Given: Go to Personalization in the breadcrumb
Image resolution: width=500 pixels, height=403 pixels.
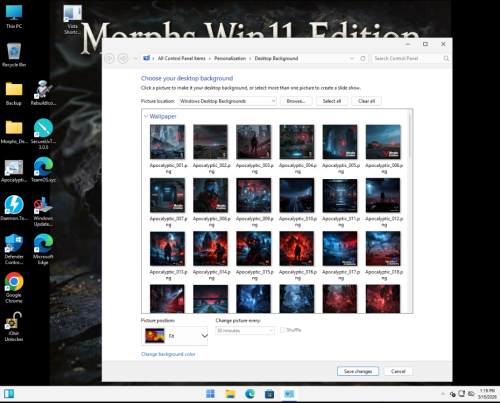Looking at the screenshot, I should (x=230, y=58).
